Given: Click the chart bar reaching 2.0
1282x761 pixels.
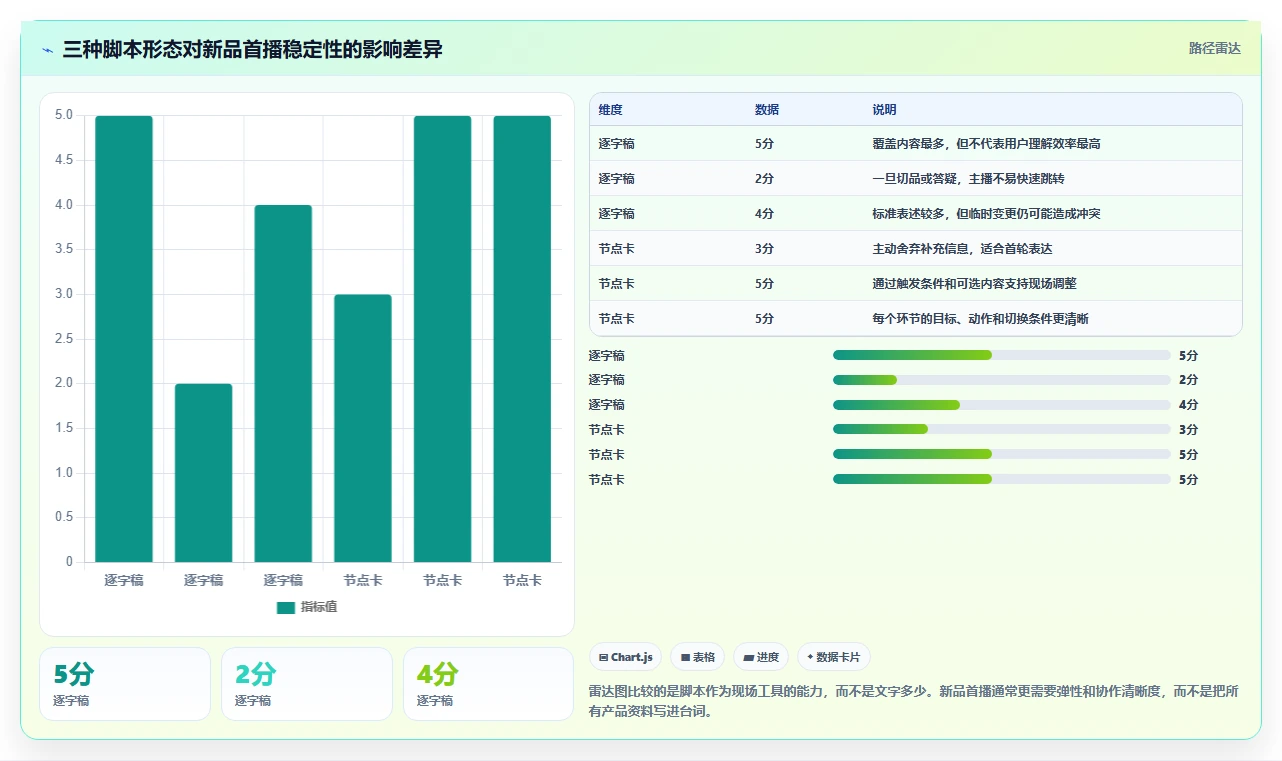Looking at the screenshot, I should click(x=204, y=473).
